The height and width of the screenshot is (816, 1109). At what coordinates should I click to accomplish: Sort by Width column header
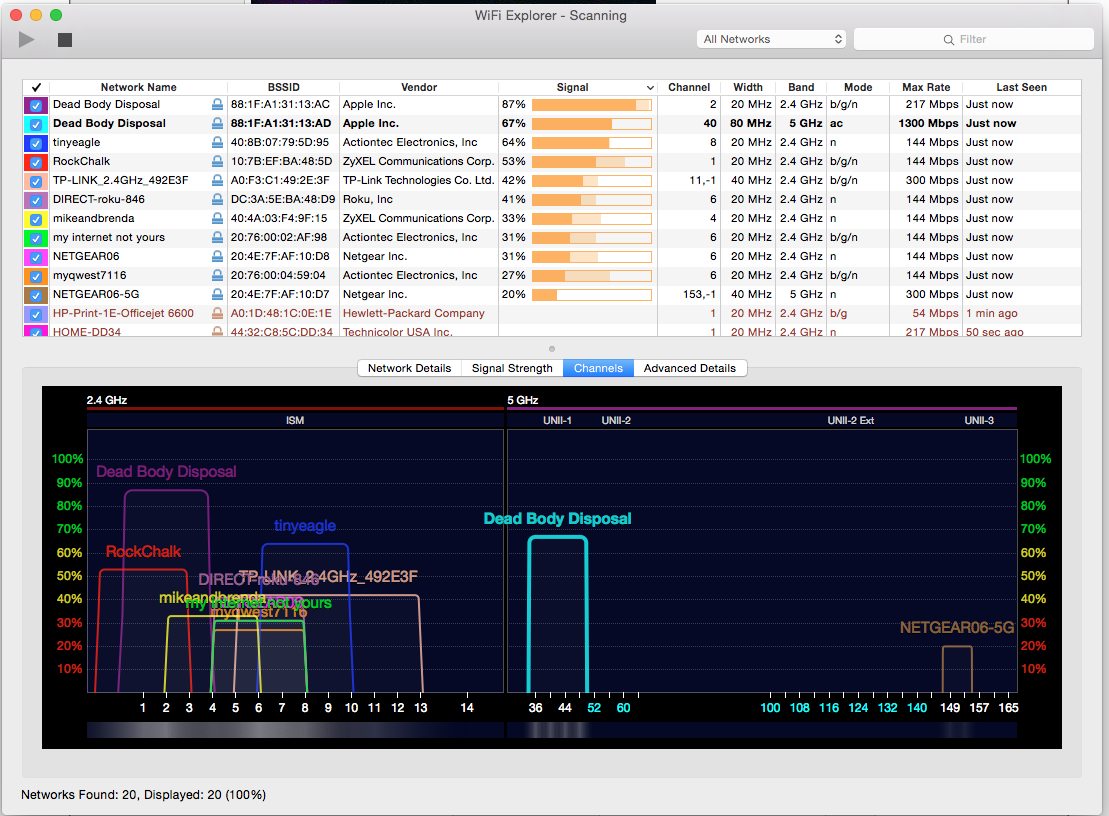[x=748, y=87]
